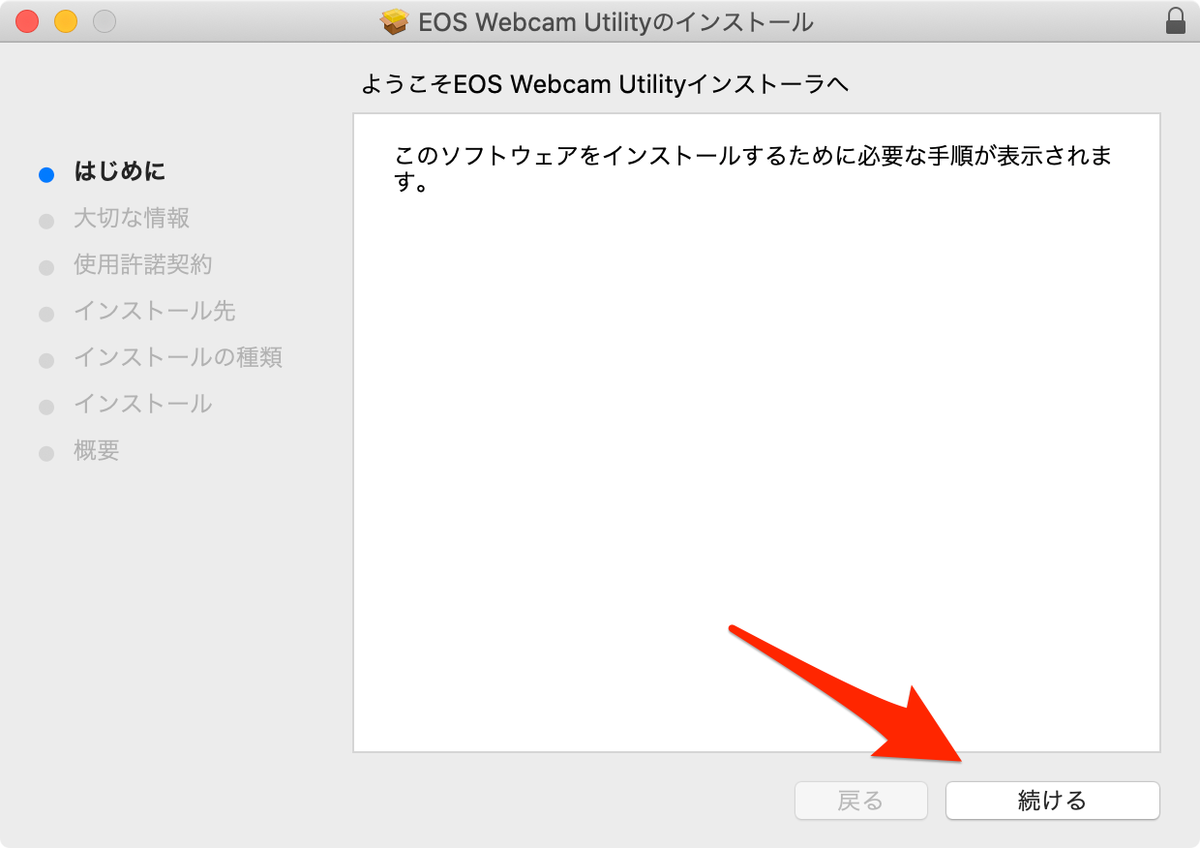Click the dot next to インストール
Image resolution: width=1200 pixels, height=848 pixels.
pyautogui.click(x=46, y=404)
